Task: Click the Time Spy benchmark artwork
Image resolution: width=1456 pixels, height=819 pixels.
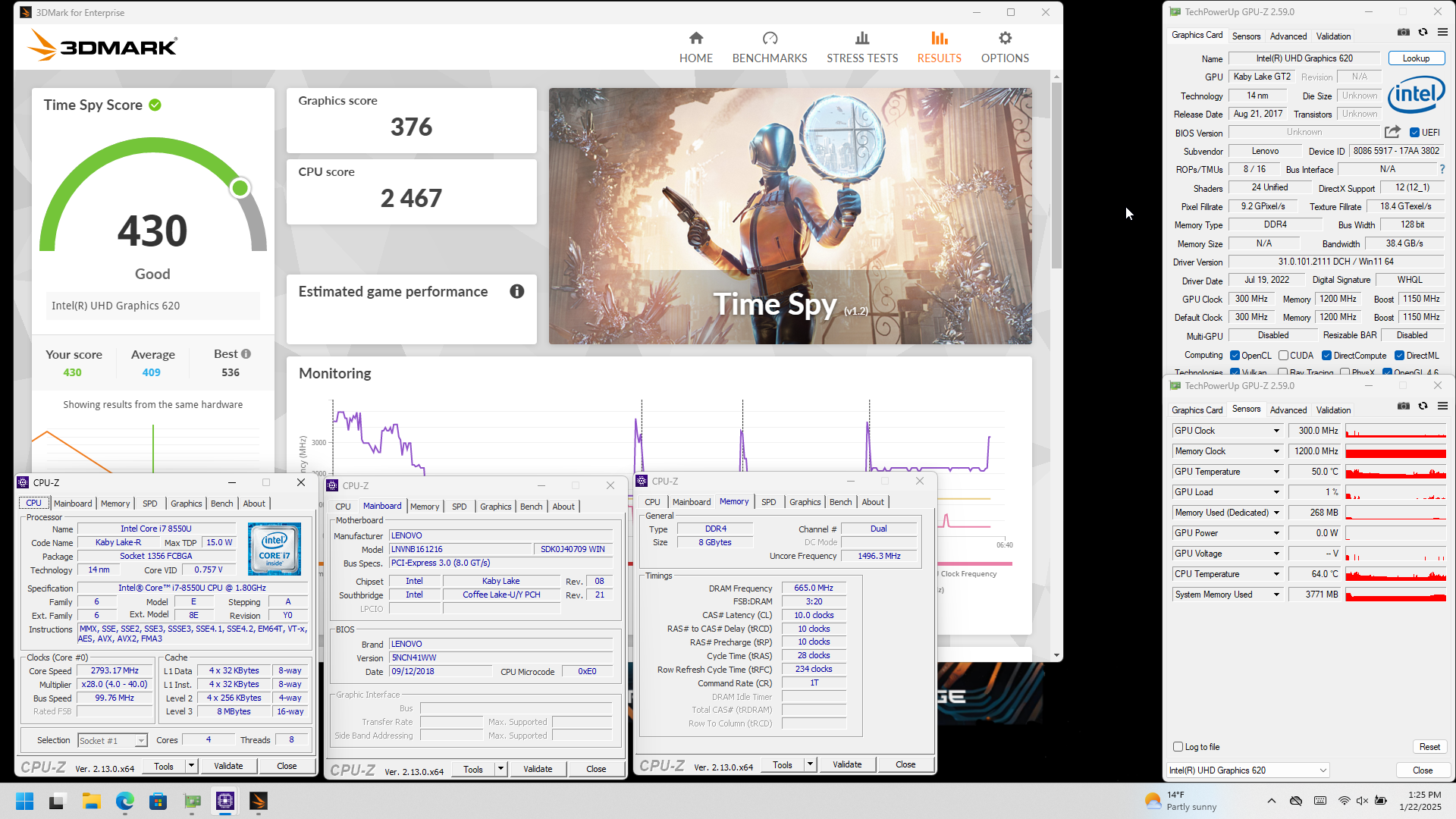Action: [x=790, y=216]
